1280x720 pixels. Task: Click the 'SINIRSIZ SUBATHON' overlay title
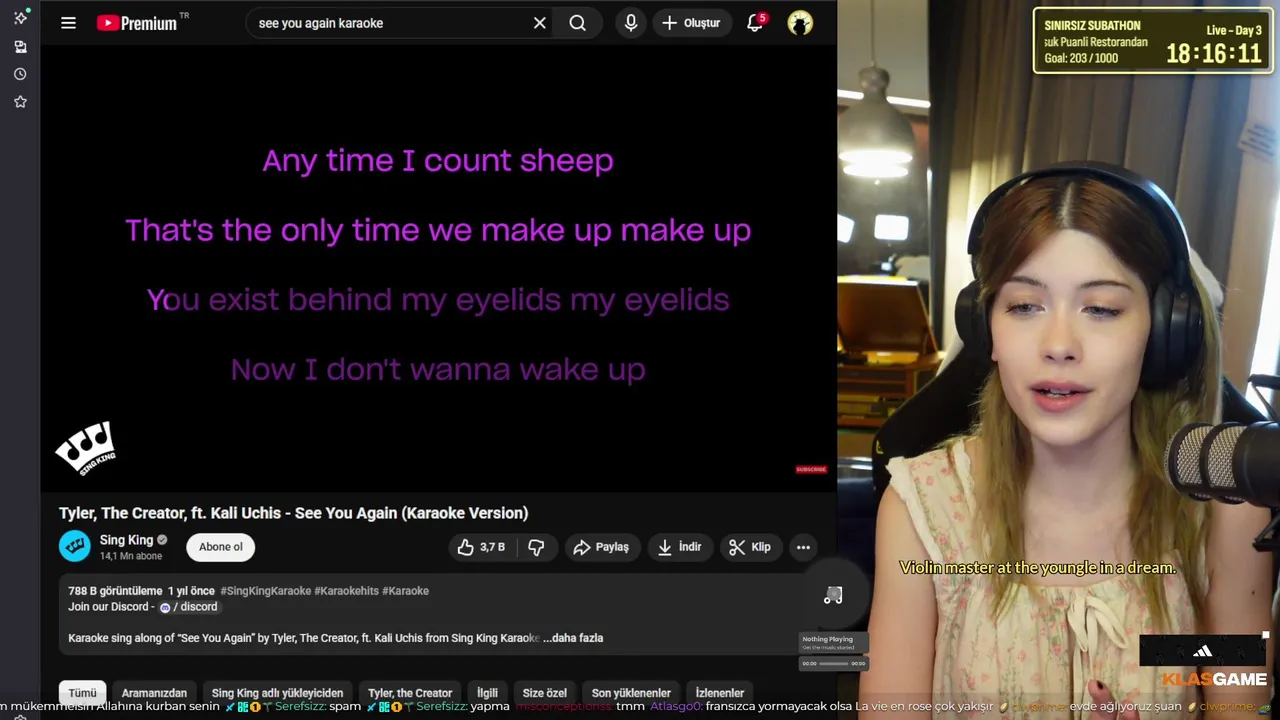point(1092,26)
